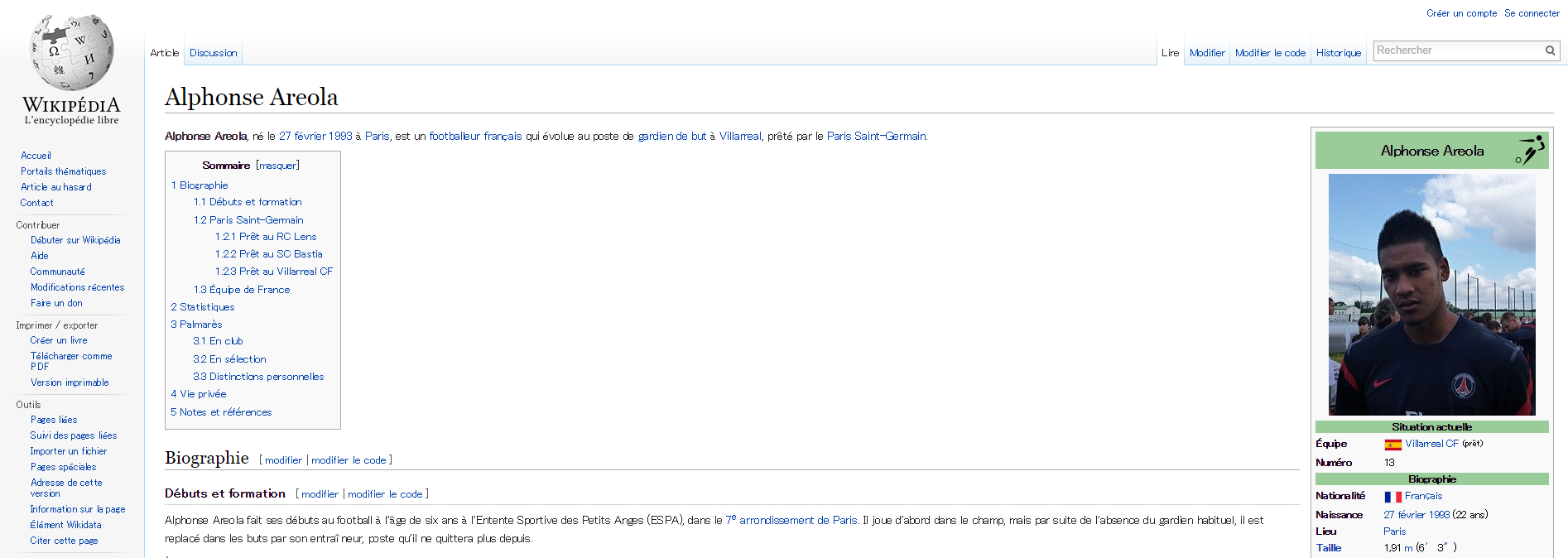Click in the Rechercher search field
This screenshot has width=1568, height=558.
pos(1456,51)
